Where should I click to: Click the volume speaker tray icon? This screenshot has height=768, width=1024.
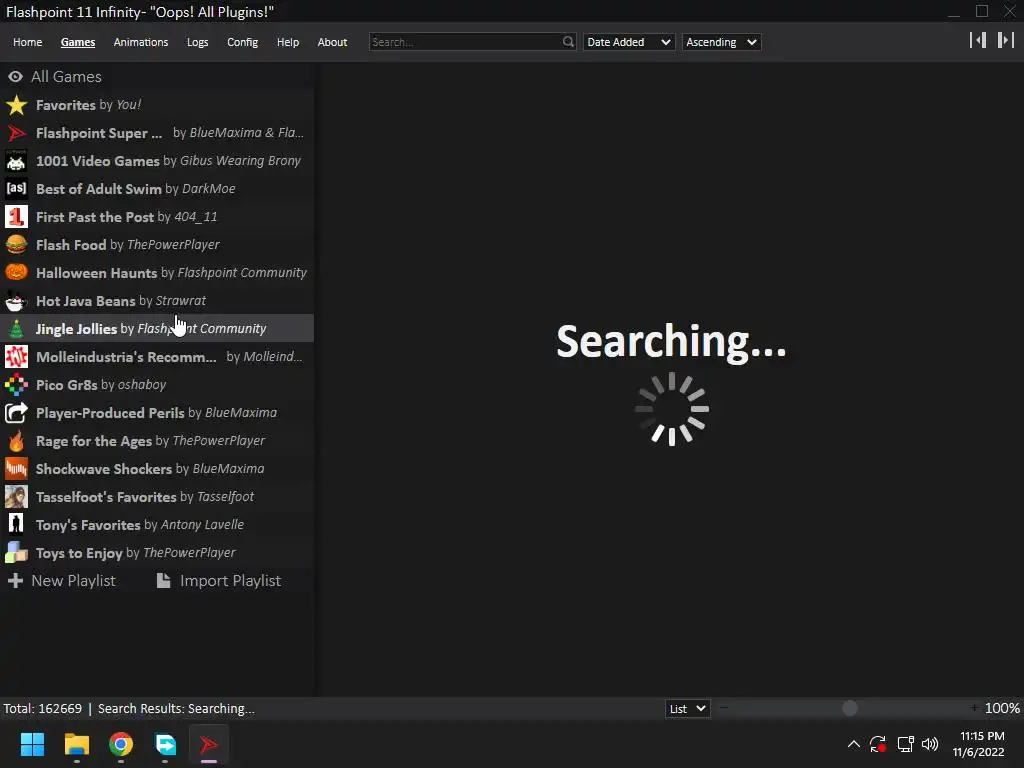click(x=930, y=744)
